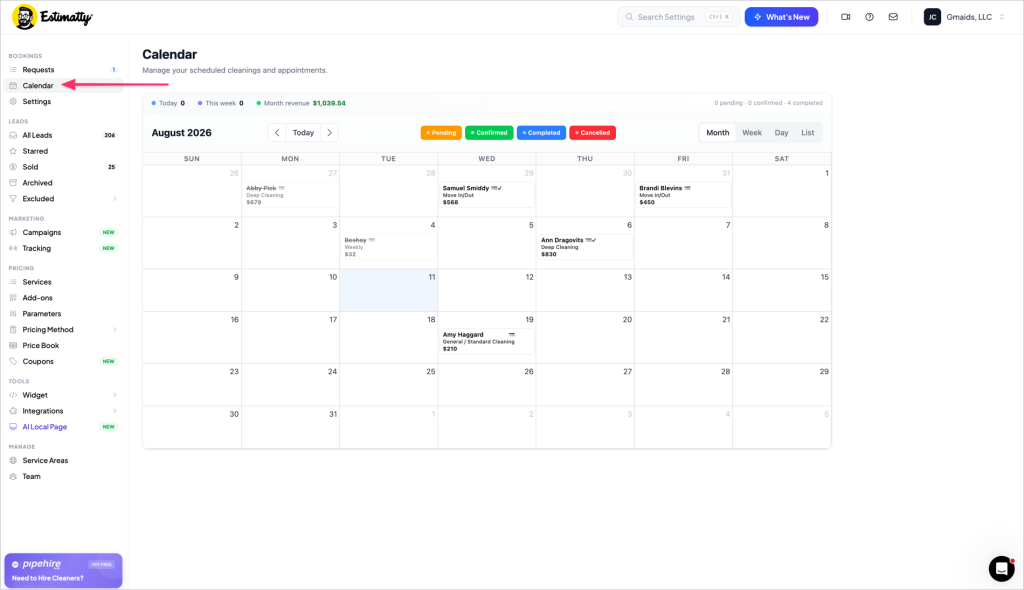The height and width of the screenshot is (590, 1024).
Task: Toggle the Pending status filter
Action: 441,133
